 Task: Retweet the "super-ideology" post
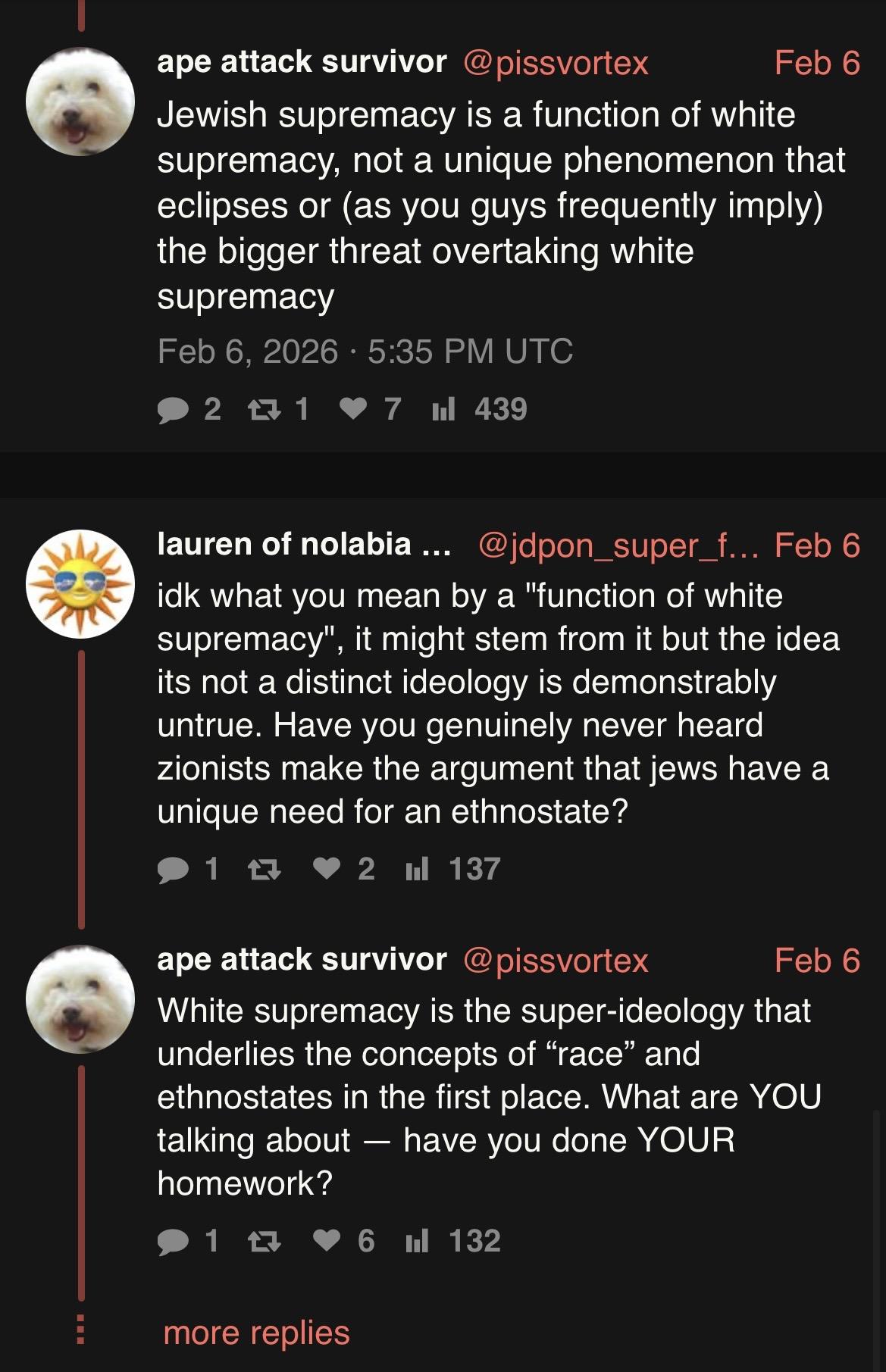[x=265, y=1242]
